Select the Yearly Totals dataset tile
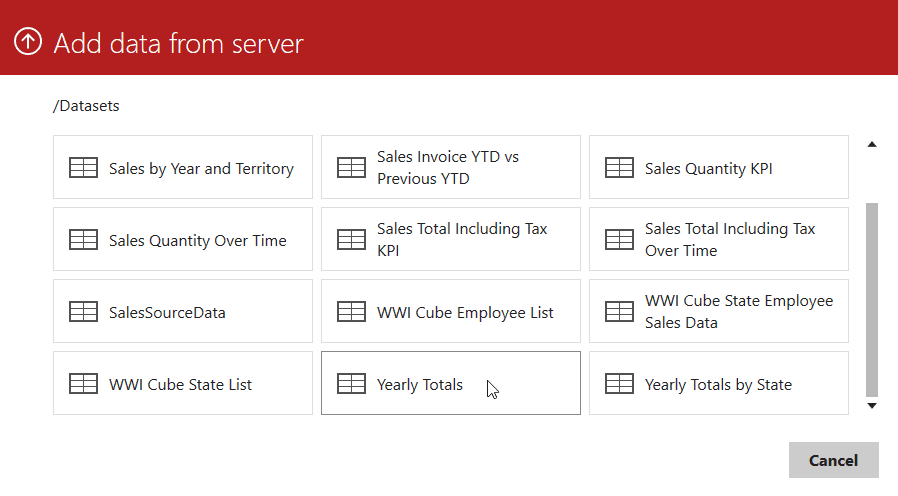The image size is (898, 496). coord(451,383)
